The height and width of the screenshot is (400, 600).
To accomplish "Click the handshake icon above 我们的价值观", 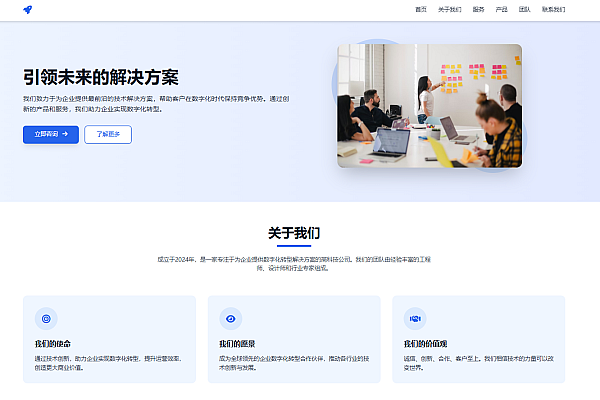I will (415, 318).
